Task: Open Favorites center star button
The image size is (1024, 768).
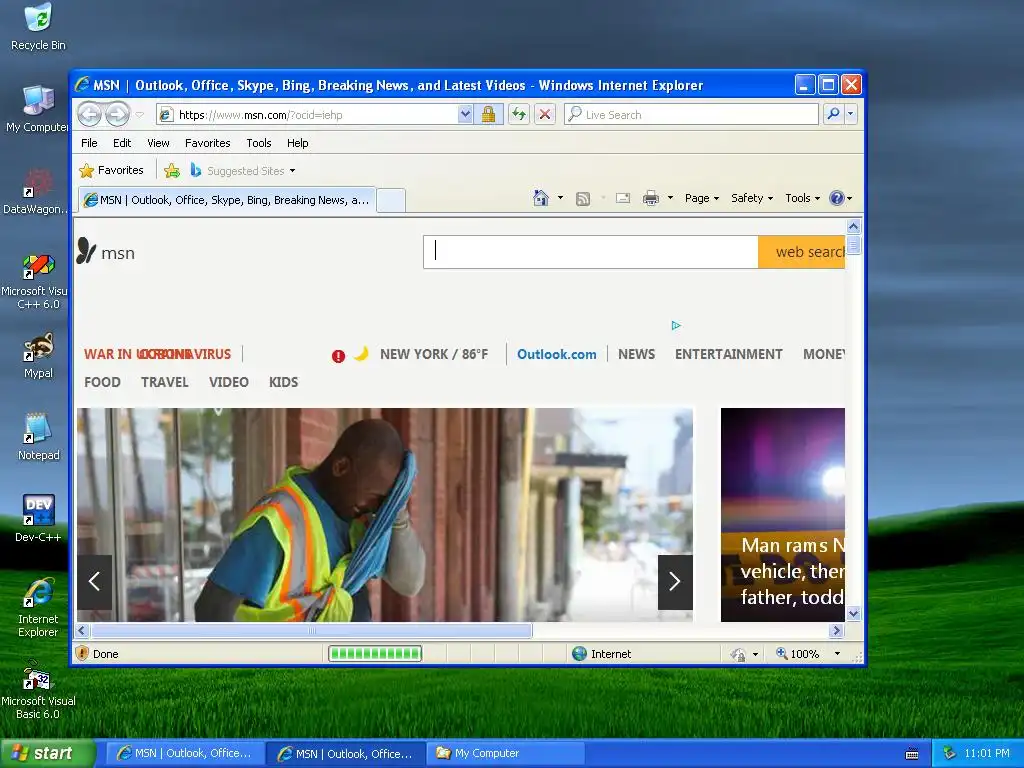Action: pos(111,170)
